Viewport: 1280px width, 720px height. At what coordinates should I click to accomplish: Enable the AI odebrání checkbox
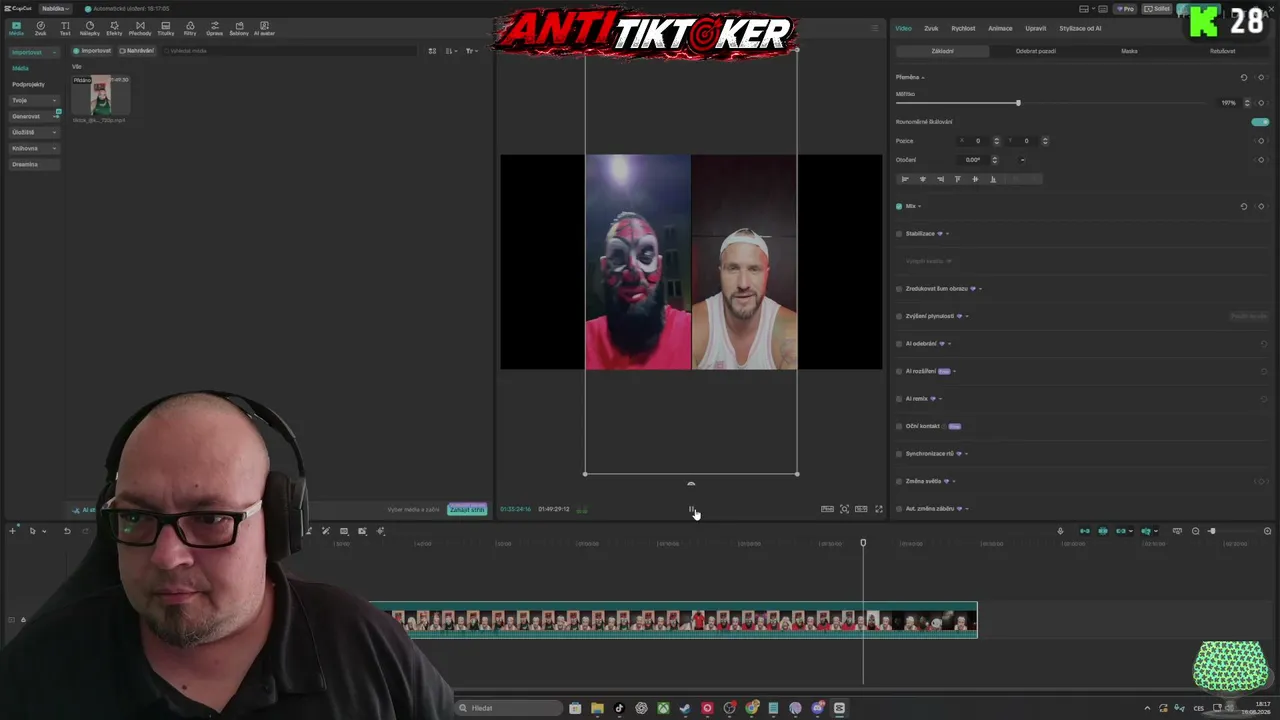[x=899, y=344]
